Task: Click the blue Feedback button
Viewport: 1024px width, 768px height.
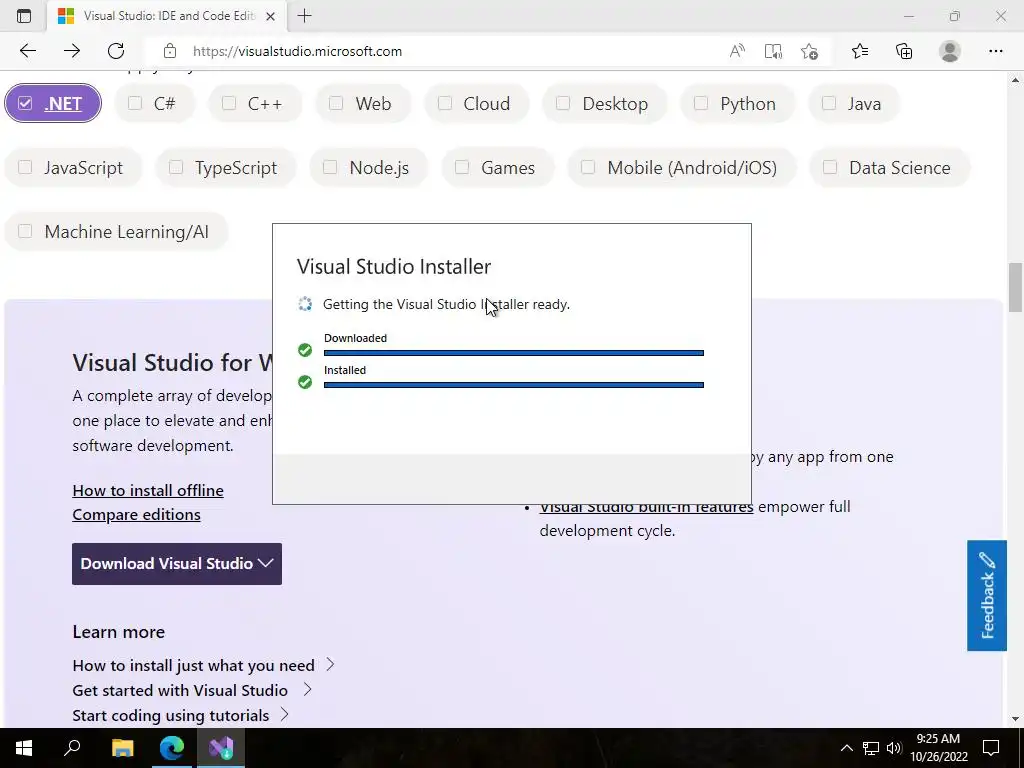Action: pyautogui.click(x=987, y=596)
